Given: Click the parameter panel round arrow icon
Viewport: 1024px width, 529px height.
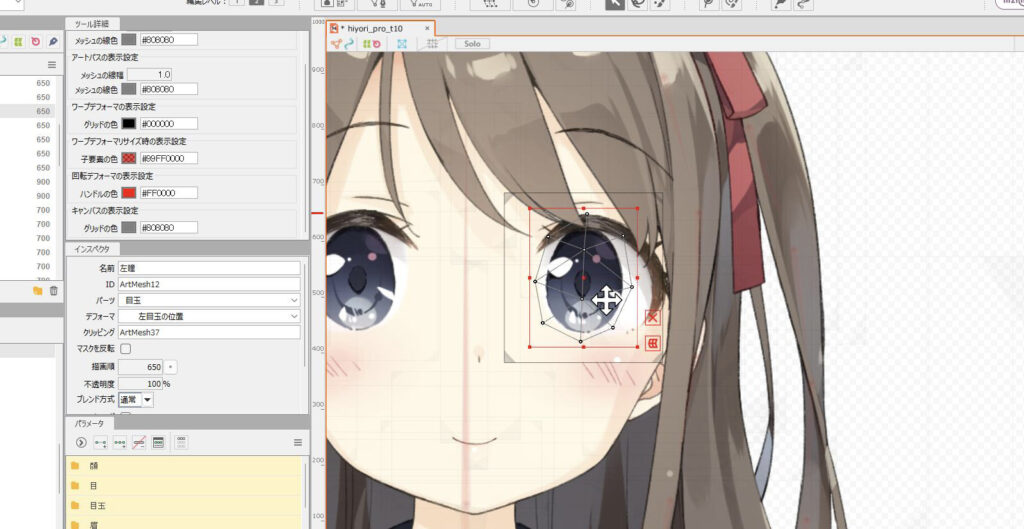Looking at the screenshot, I should click(x=81, y=442).
